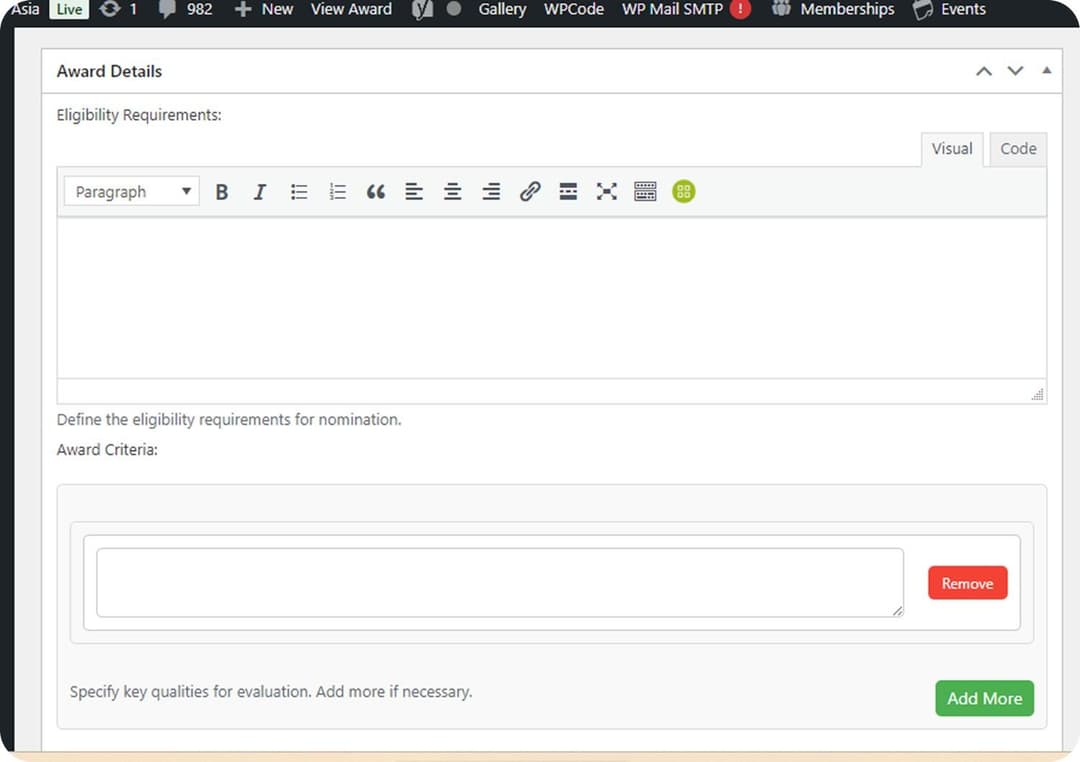Move the Award Details box down
This screenshot has height=762, width=1080.
[1015, 71]
